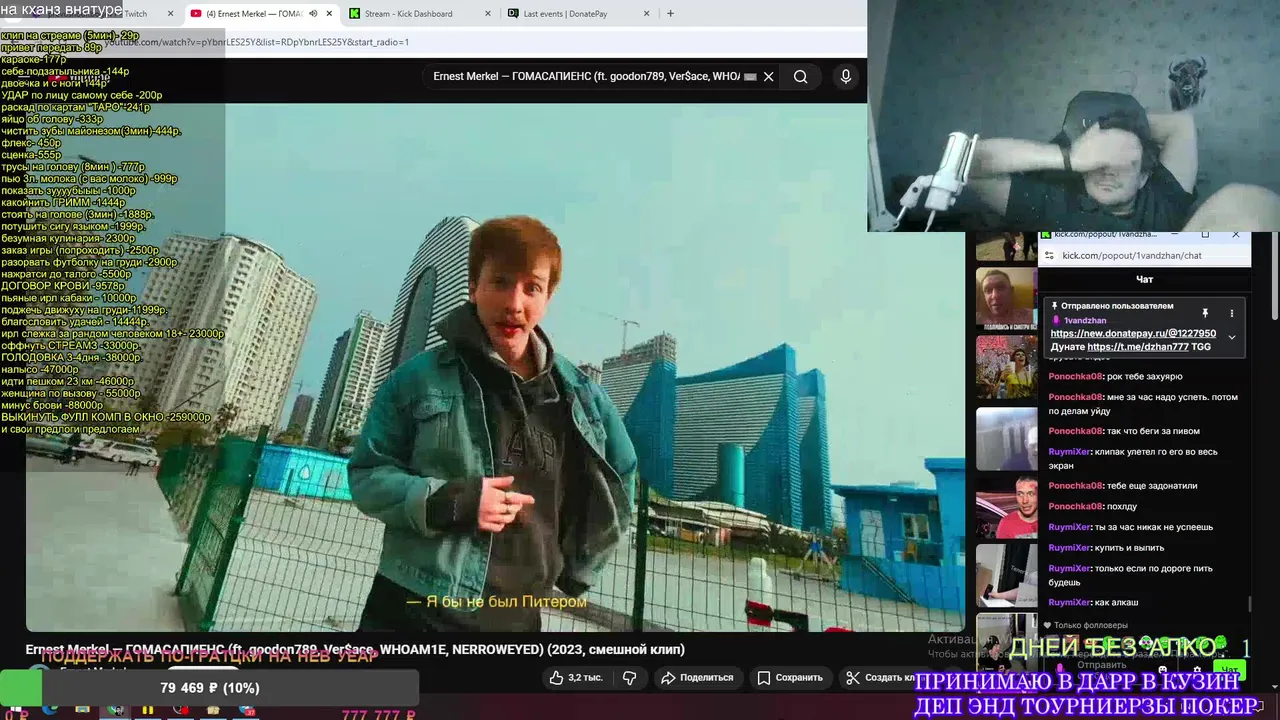Screen dimensions: 1280x720
Task: Close the Kick Dashboard tab
Action: 488,14
